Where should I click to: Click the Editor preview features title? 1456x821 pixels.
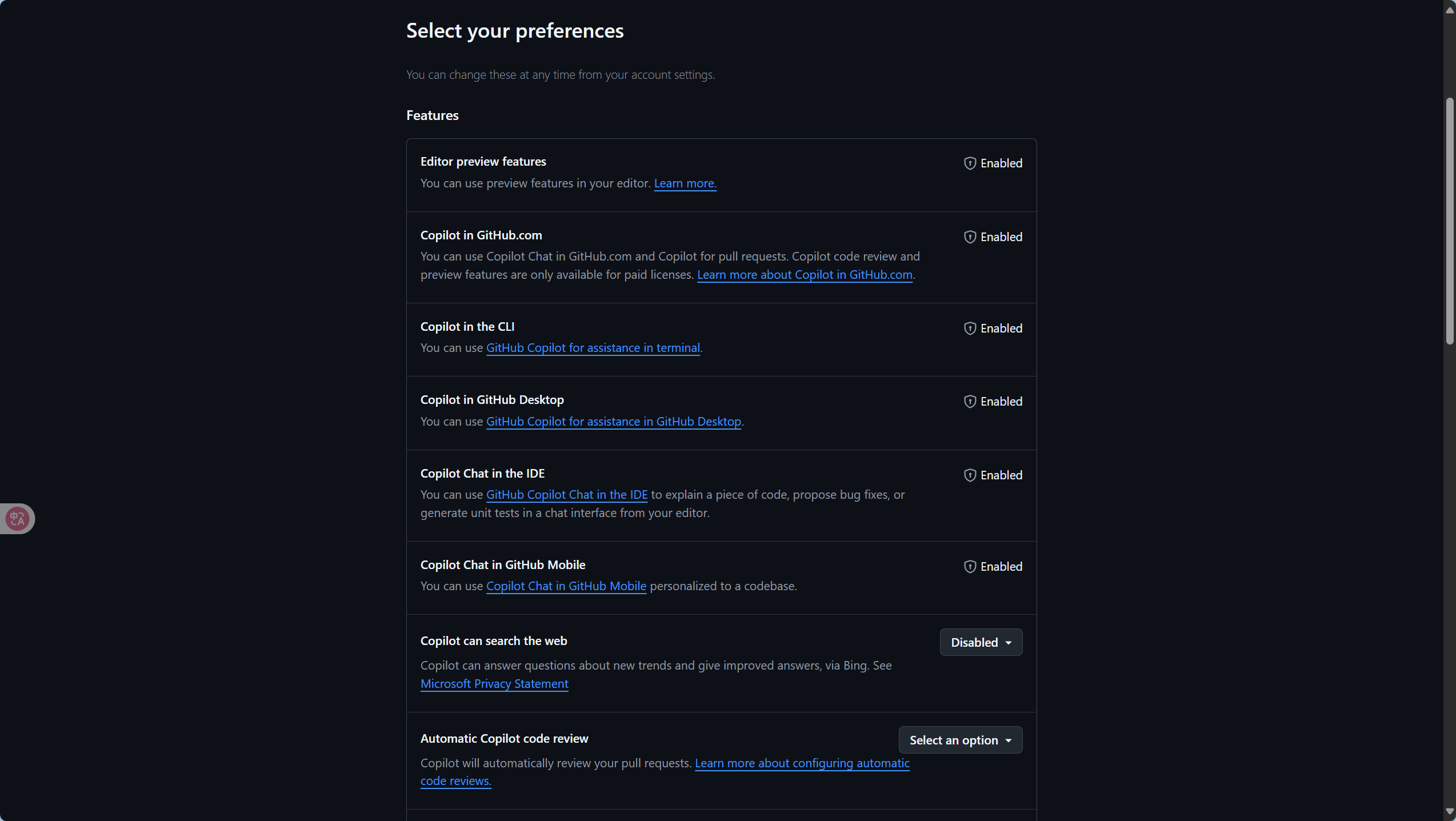coord(483,162)
